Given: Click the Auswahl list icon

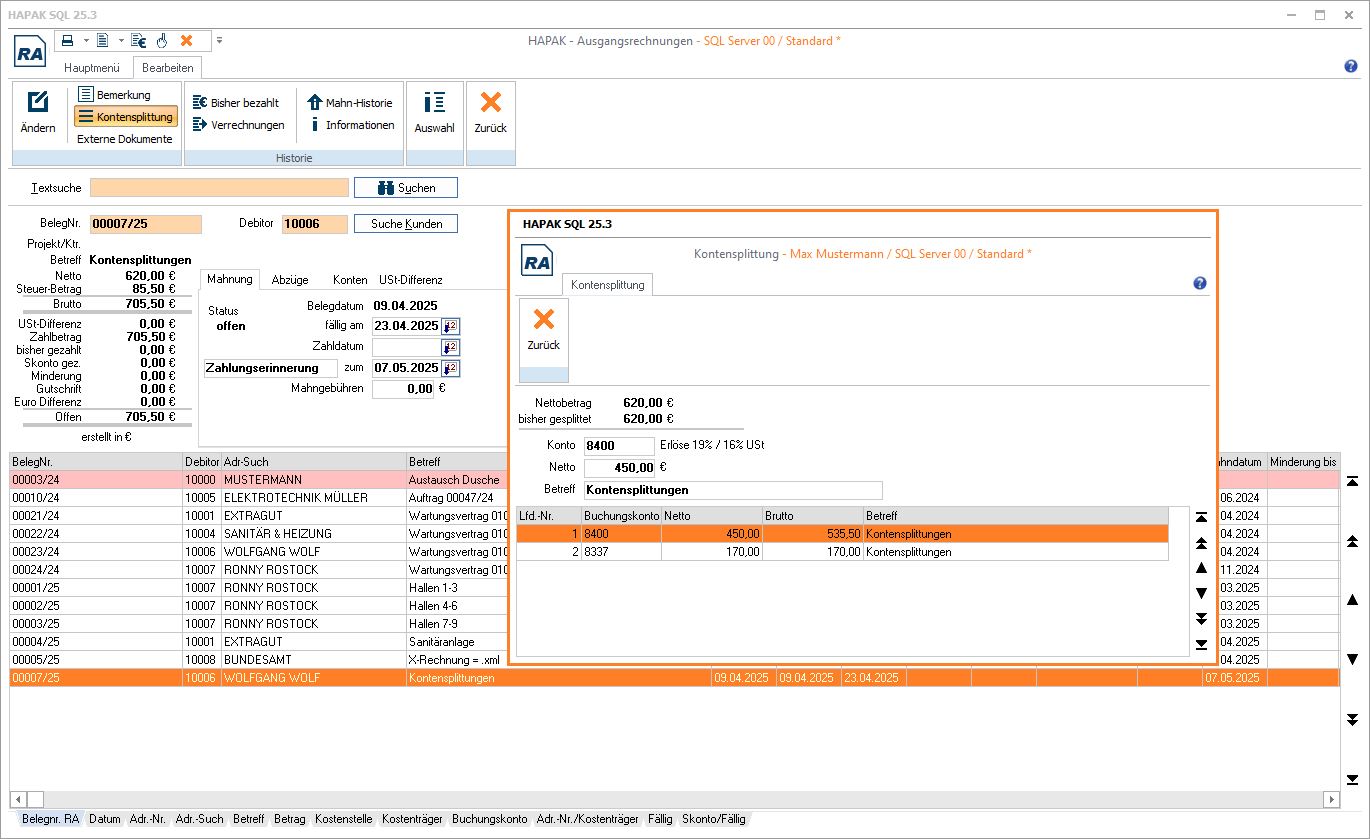Looking at the screenshot, I should coord(434,103).
